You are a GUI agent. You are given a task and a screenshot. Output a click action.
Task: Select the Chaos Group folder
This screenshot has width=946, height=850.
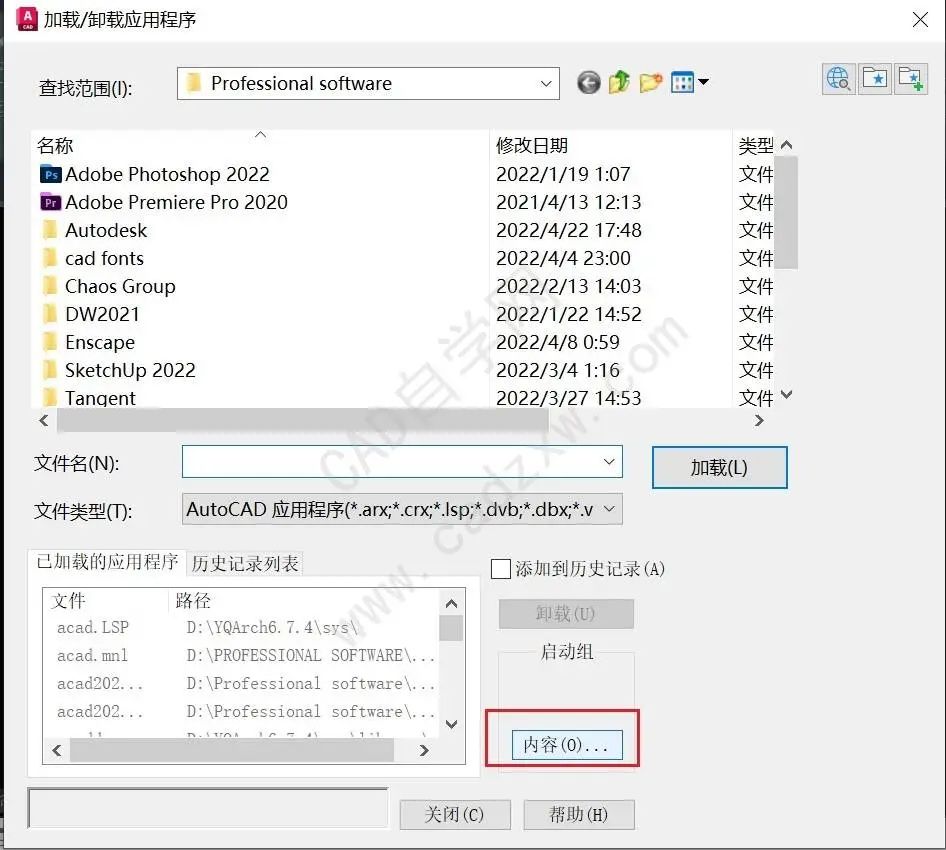point(108,286)
